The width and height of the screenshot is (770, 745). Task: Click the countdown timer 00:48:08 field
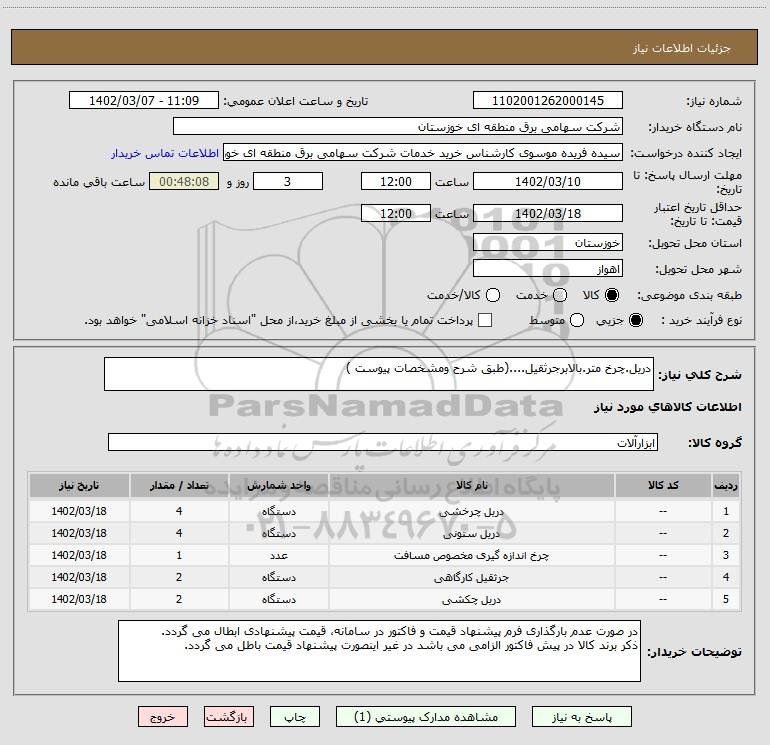click(x=184, y=182)
